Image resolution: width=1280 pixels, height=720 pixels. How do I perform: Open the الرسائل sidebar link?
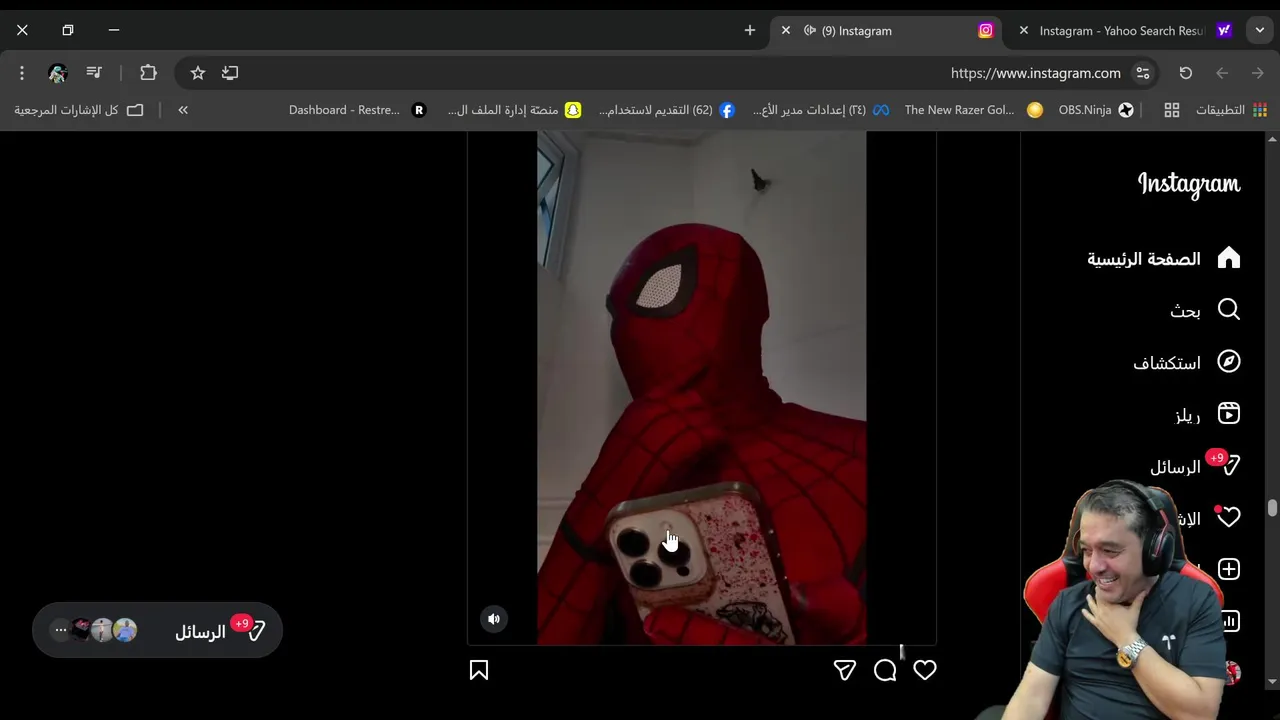pyautogui.click(x=1175, y=467)
